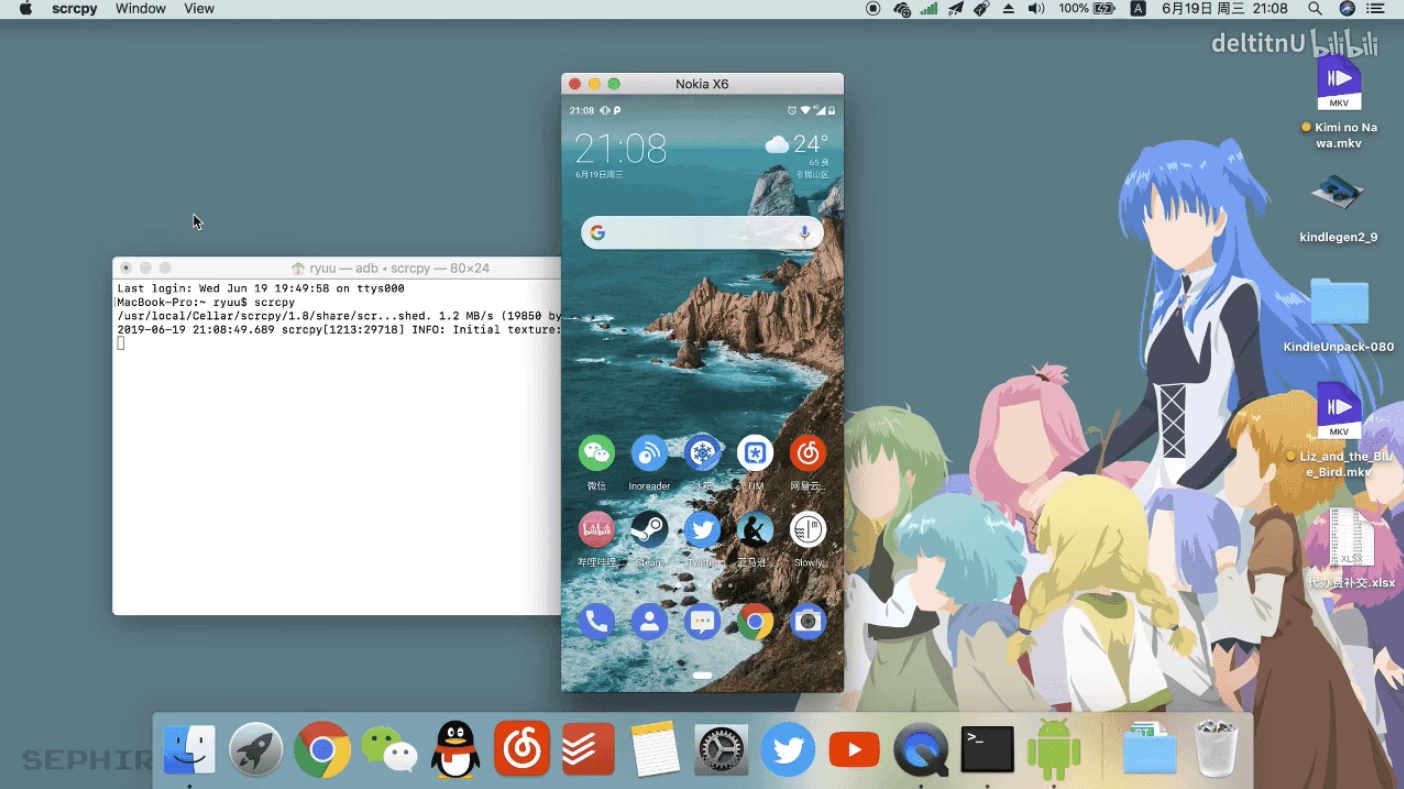Open Spotlight search in the menu bar

(1315, 8)
